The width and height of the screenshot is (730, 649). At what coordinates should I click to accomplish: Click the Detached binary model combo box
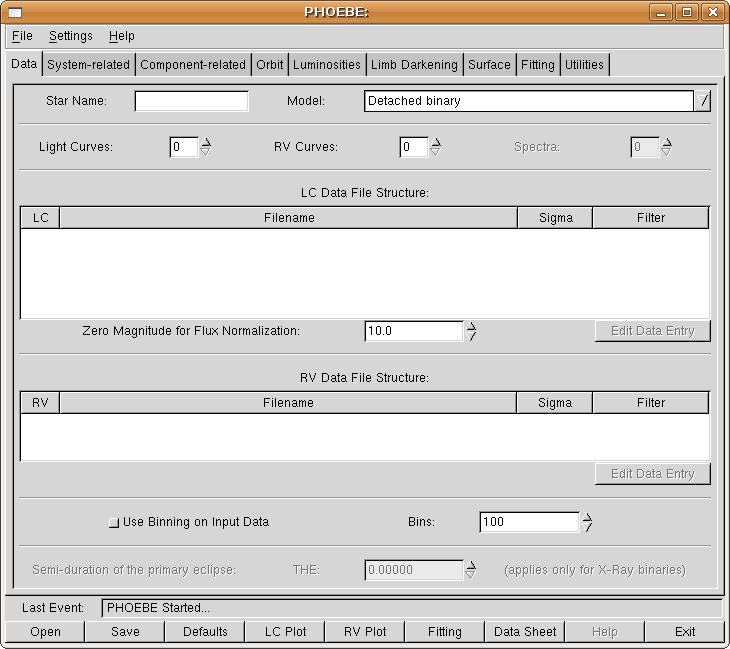528,101
